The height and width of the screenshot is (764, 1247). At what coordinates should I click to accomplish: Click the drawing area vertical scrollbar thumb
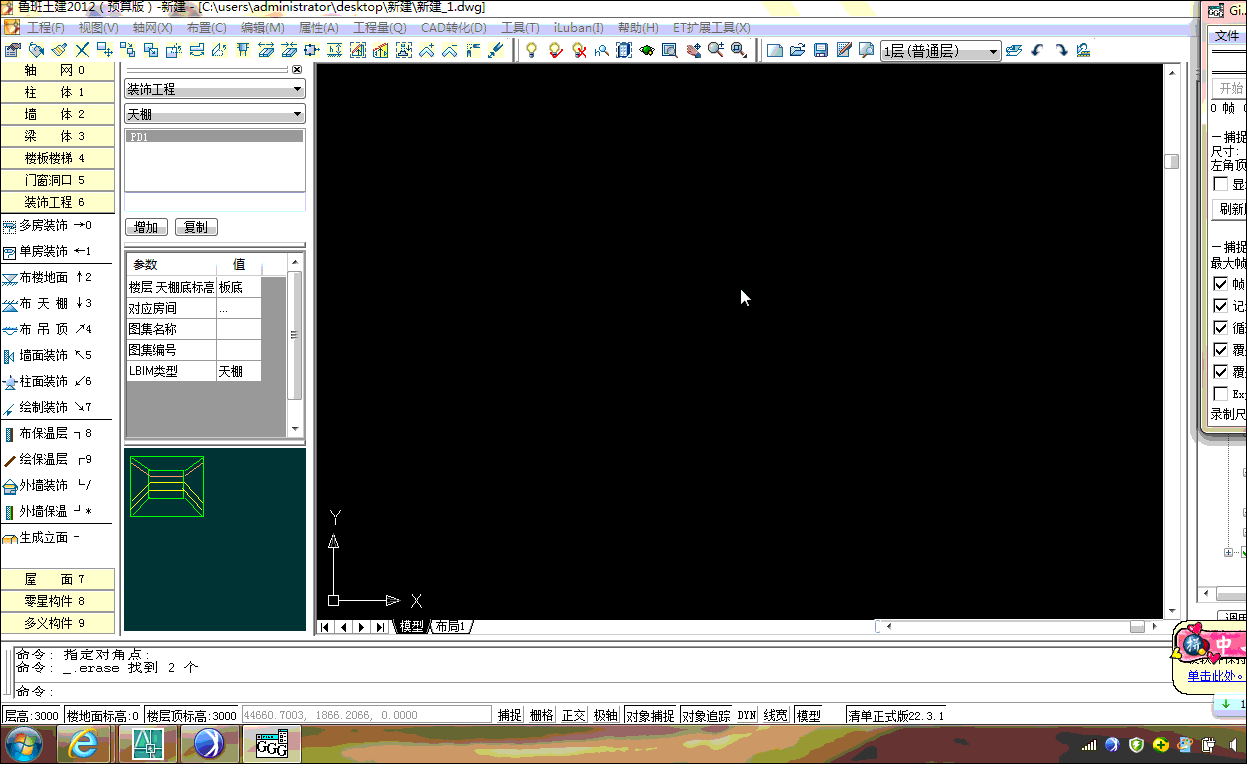pyautogui.click(x=1172, y=161)
